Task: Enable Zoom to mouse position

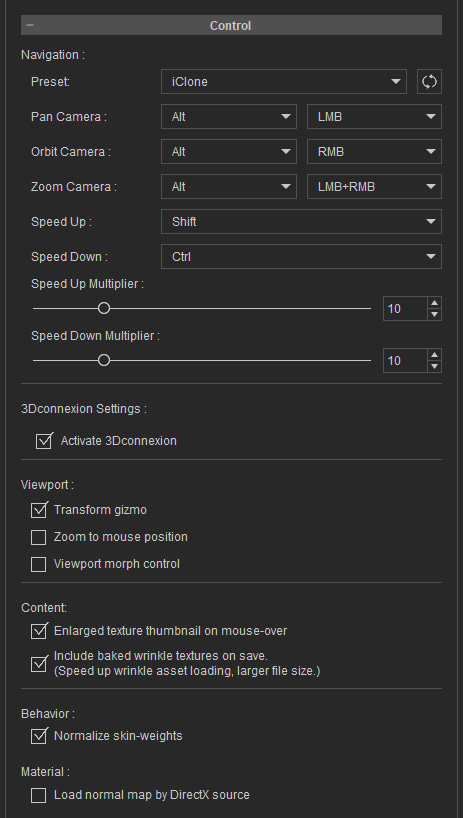Action: [x=39, y=537]
